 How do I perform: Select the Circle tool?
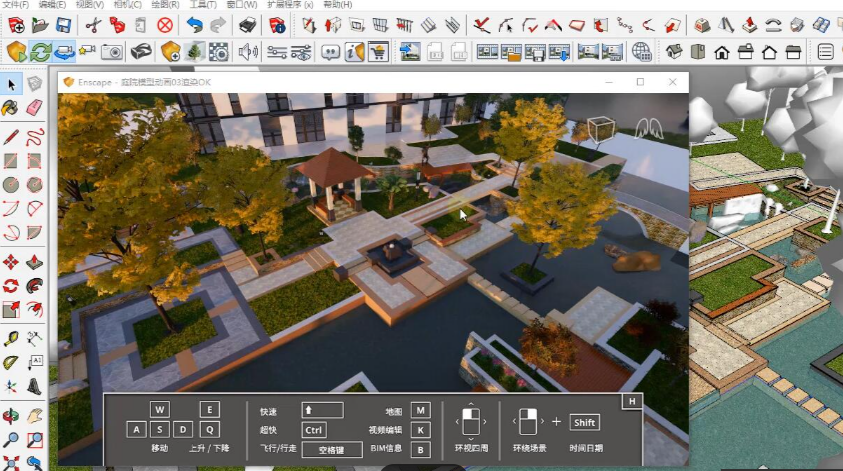11,184
